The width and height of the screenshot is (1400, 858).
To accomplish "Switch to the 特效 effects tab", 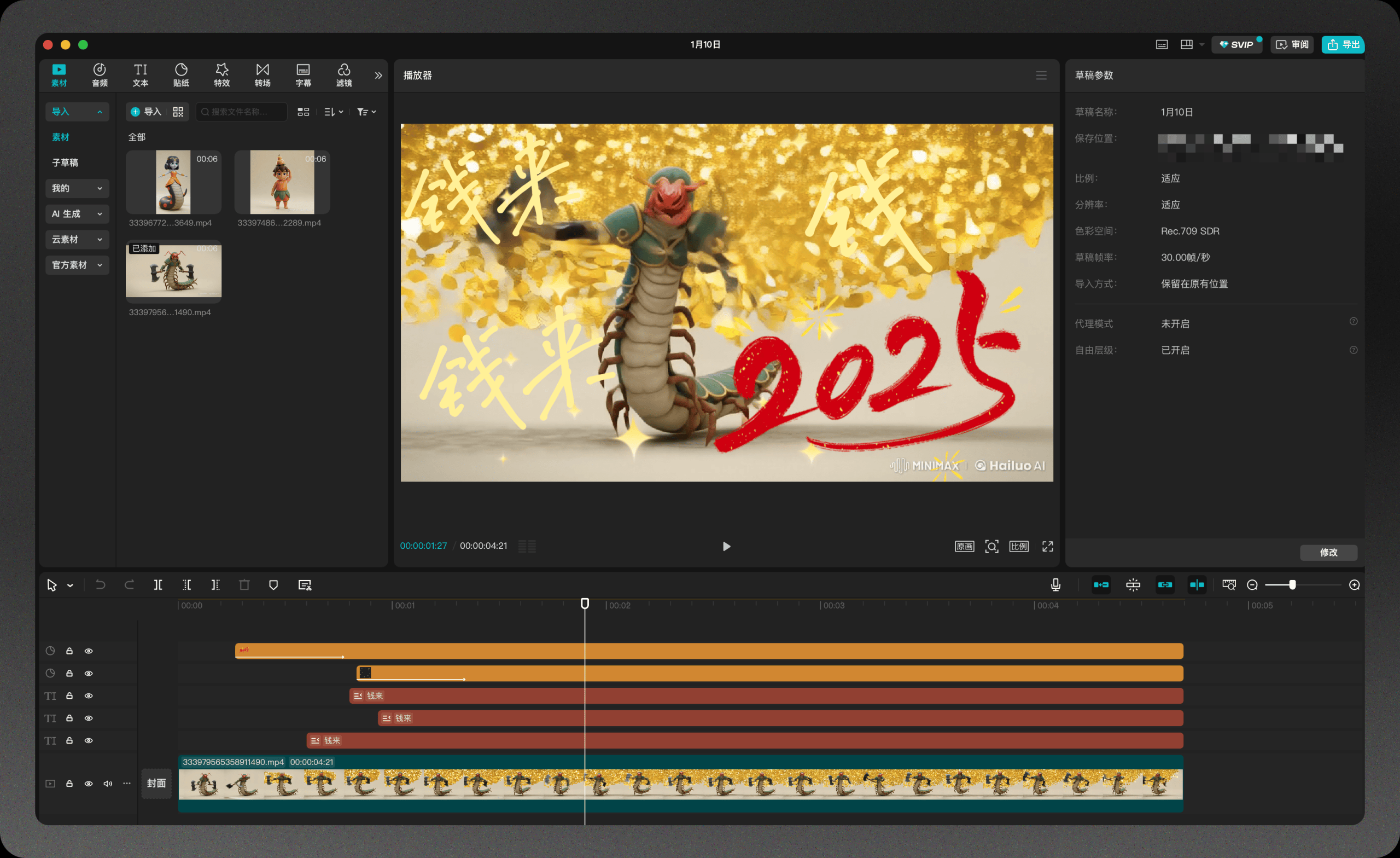I will (221, 75).
